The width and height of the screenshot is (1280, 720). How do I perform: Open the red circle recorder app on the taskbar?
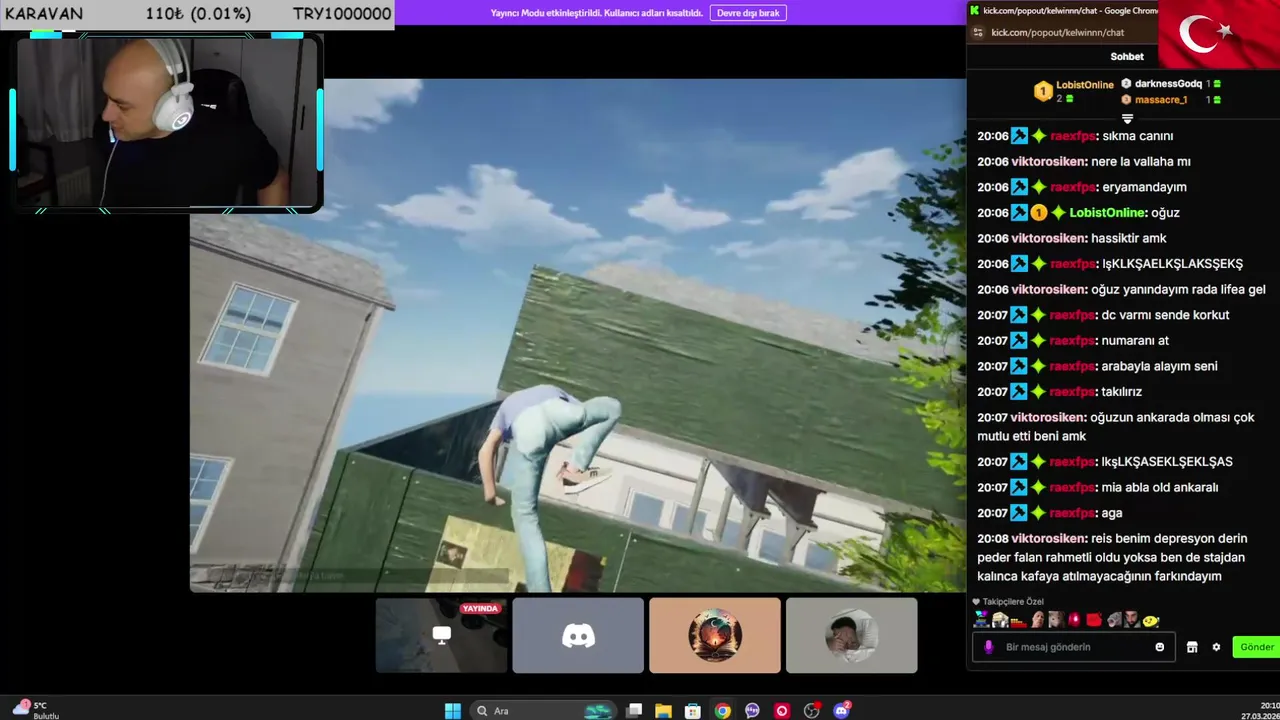[x=782, y=711]
